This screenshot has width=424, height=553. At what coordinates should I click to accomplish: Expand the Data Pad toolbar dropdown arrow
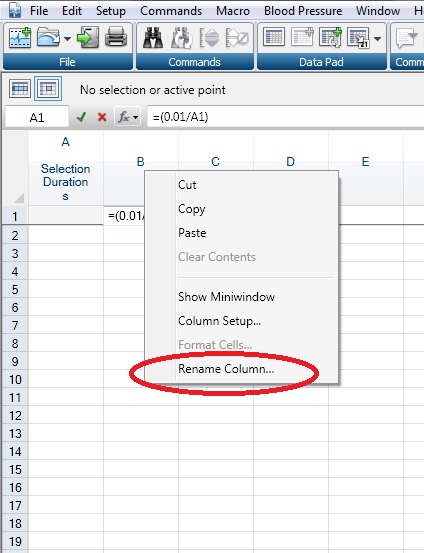(x=377, y=38)
